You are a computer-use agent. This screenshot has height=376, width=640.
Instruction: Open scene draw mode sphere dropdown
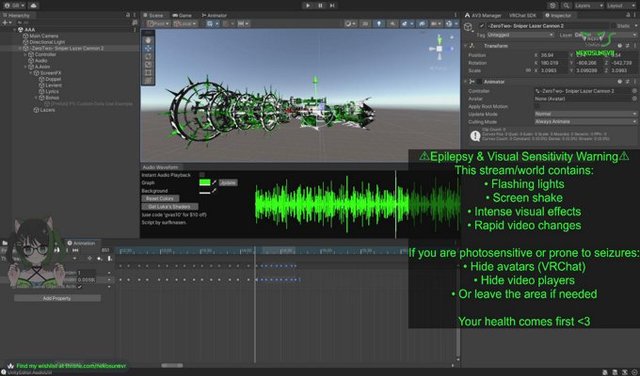click(350, 24)
